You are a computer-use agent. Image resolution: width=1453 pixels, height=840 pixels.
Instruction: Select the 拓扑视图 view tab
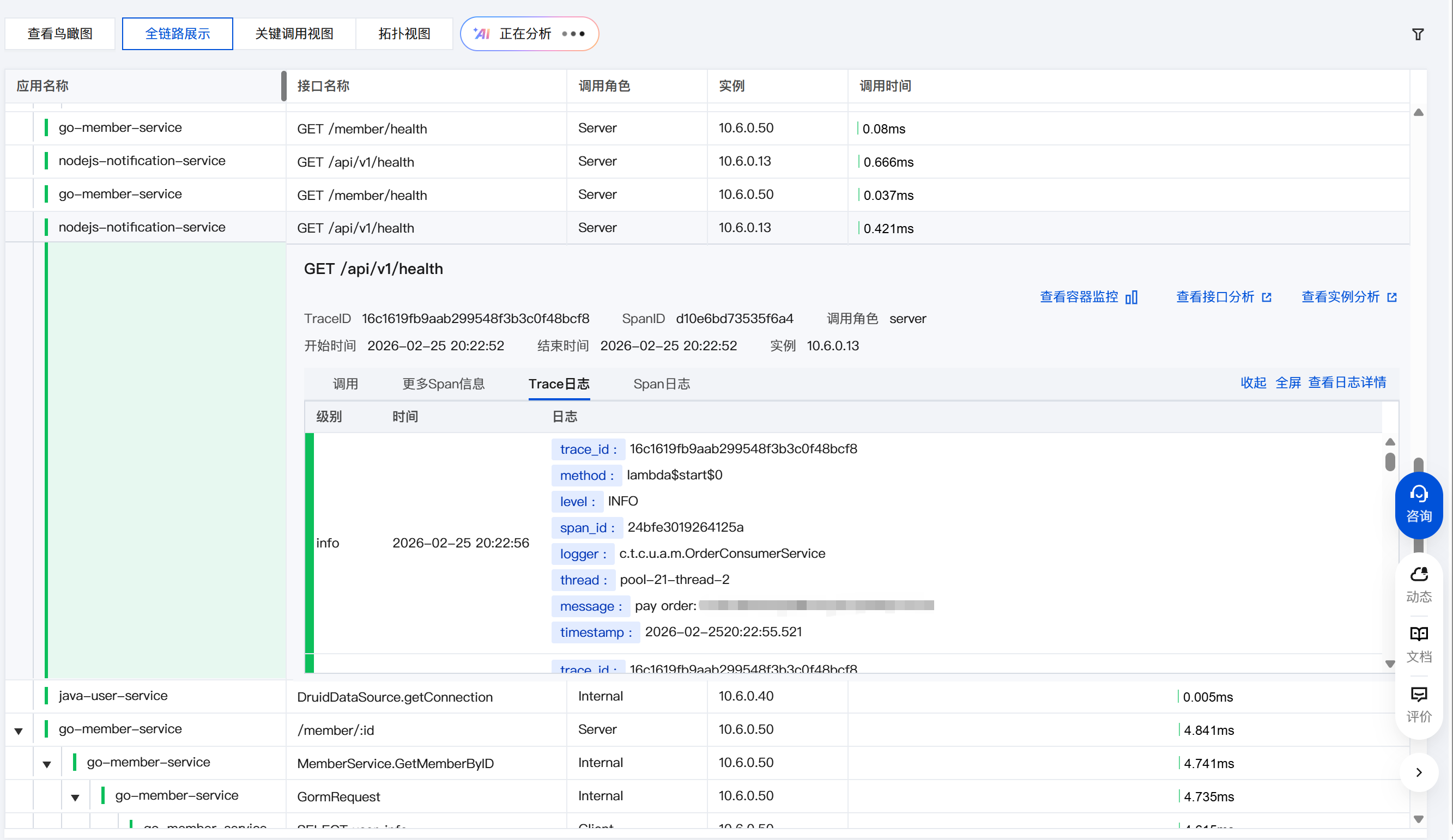pyautogui.click(x=404, y=34)
